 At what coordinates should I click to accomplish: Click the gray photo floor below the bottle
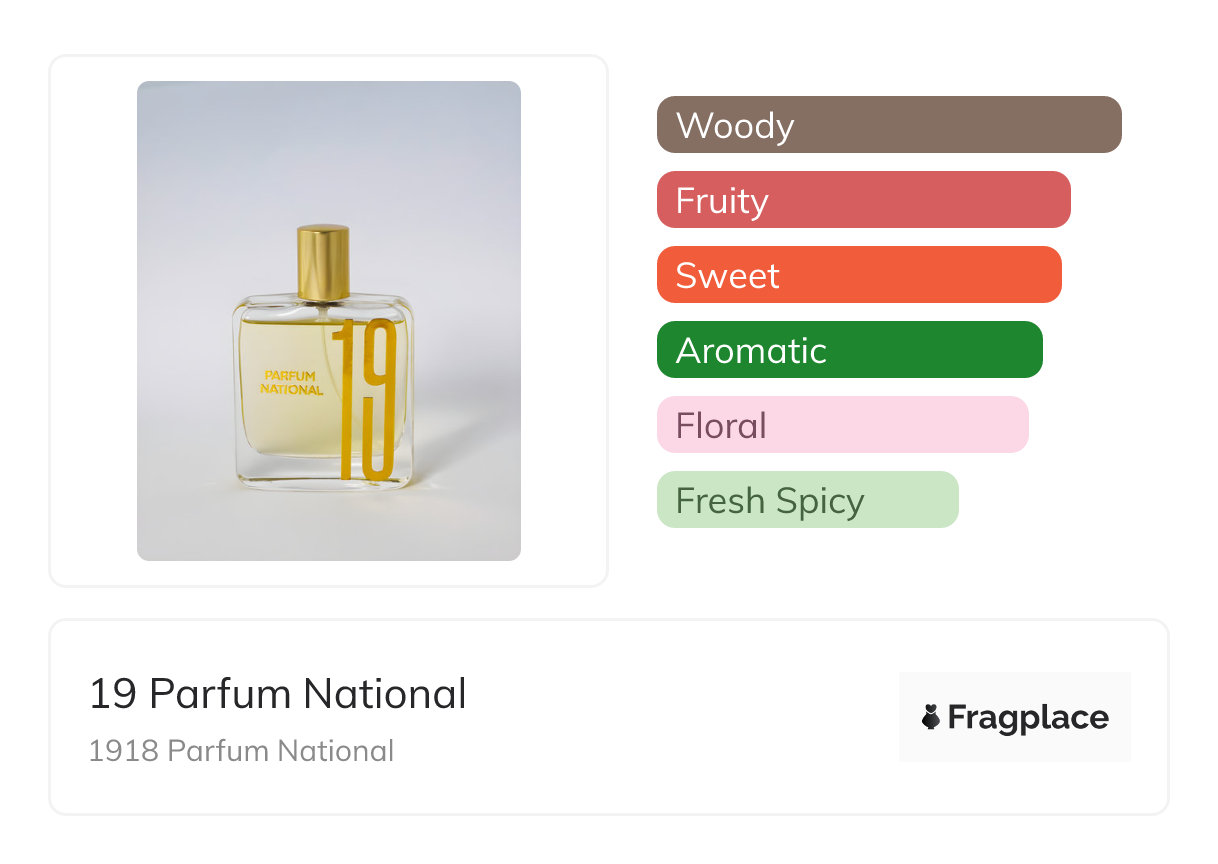(x=328, y=525)
